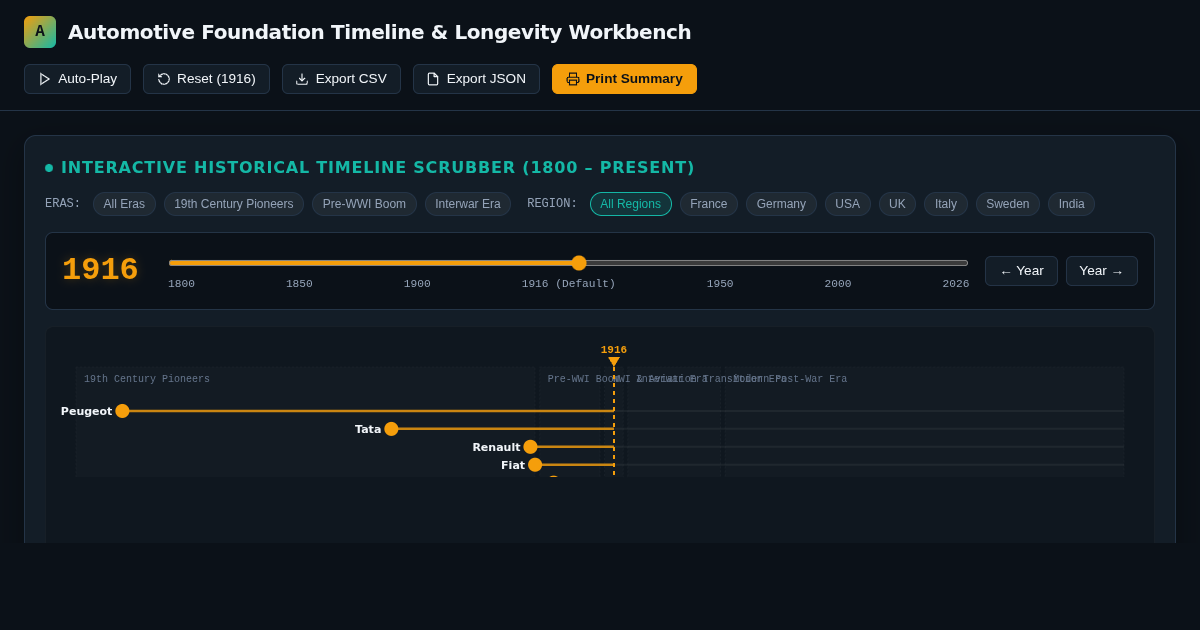Viewport: 1200px width, 630px height.
Task: Step forward one year
Action: coord(1102,271)
